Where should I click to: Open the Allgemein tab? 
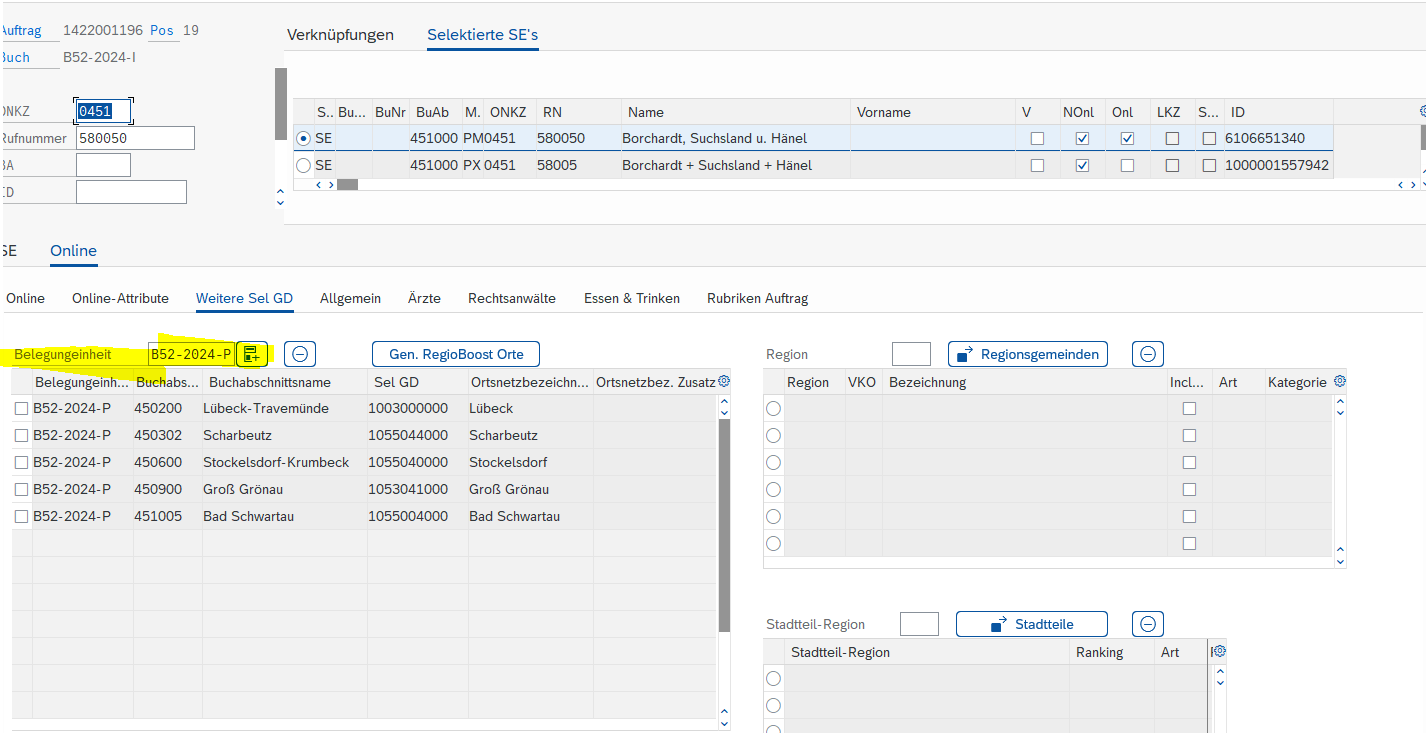point(350,298)
